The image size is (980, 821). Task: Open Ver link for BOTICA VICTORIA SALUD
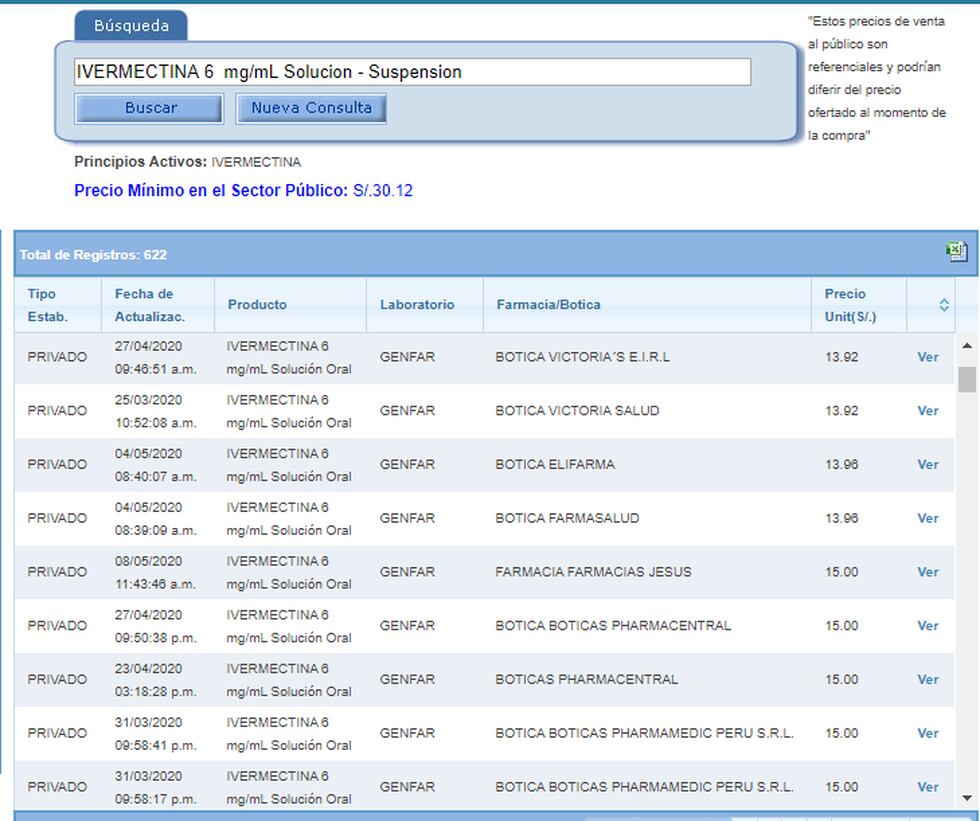coord(927,411)
